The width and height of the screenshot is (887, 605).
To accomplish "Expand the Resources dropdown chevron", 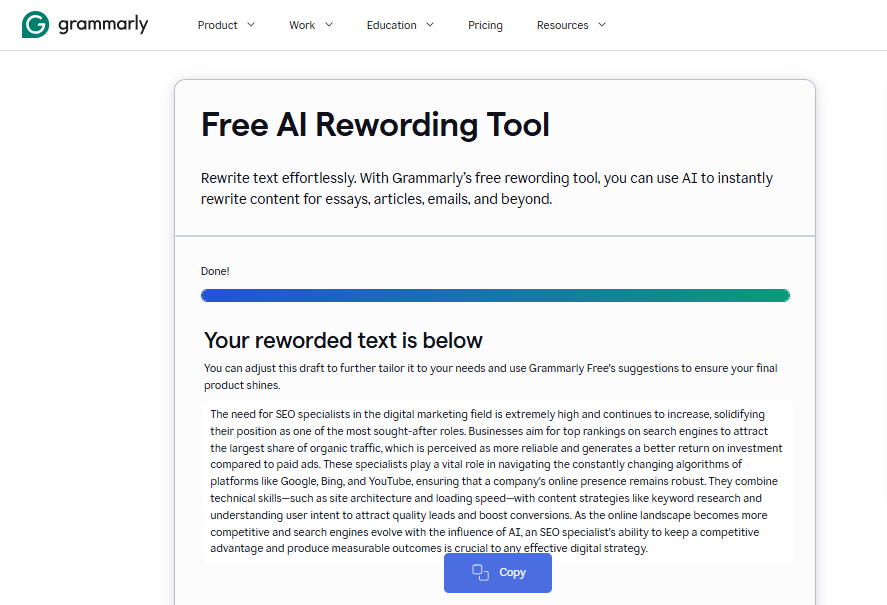I will coord(601,25).
